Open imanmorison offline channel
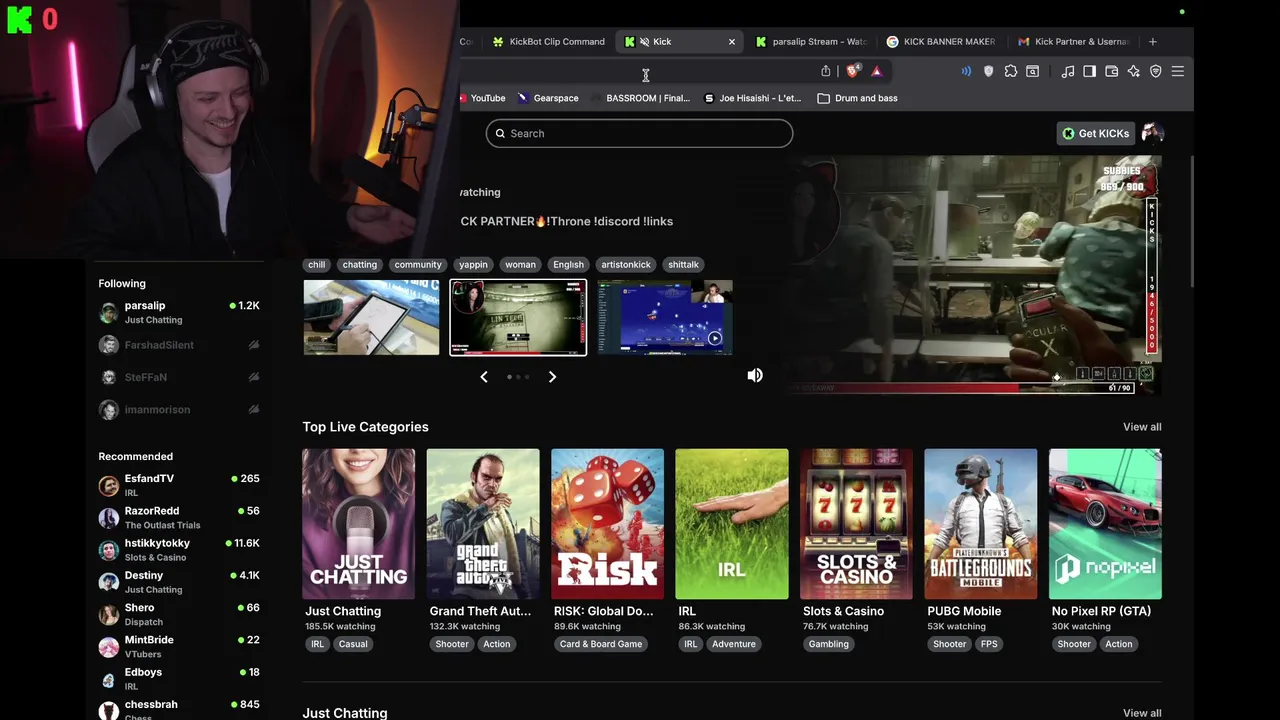The width and height of the screenshot is (1280, 720). [179, 409]
